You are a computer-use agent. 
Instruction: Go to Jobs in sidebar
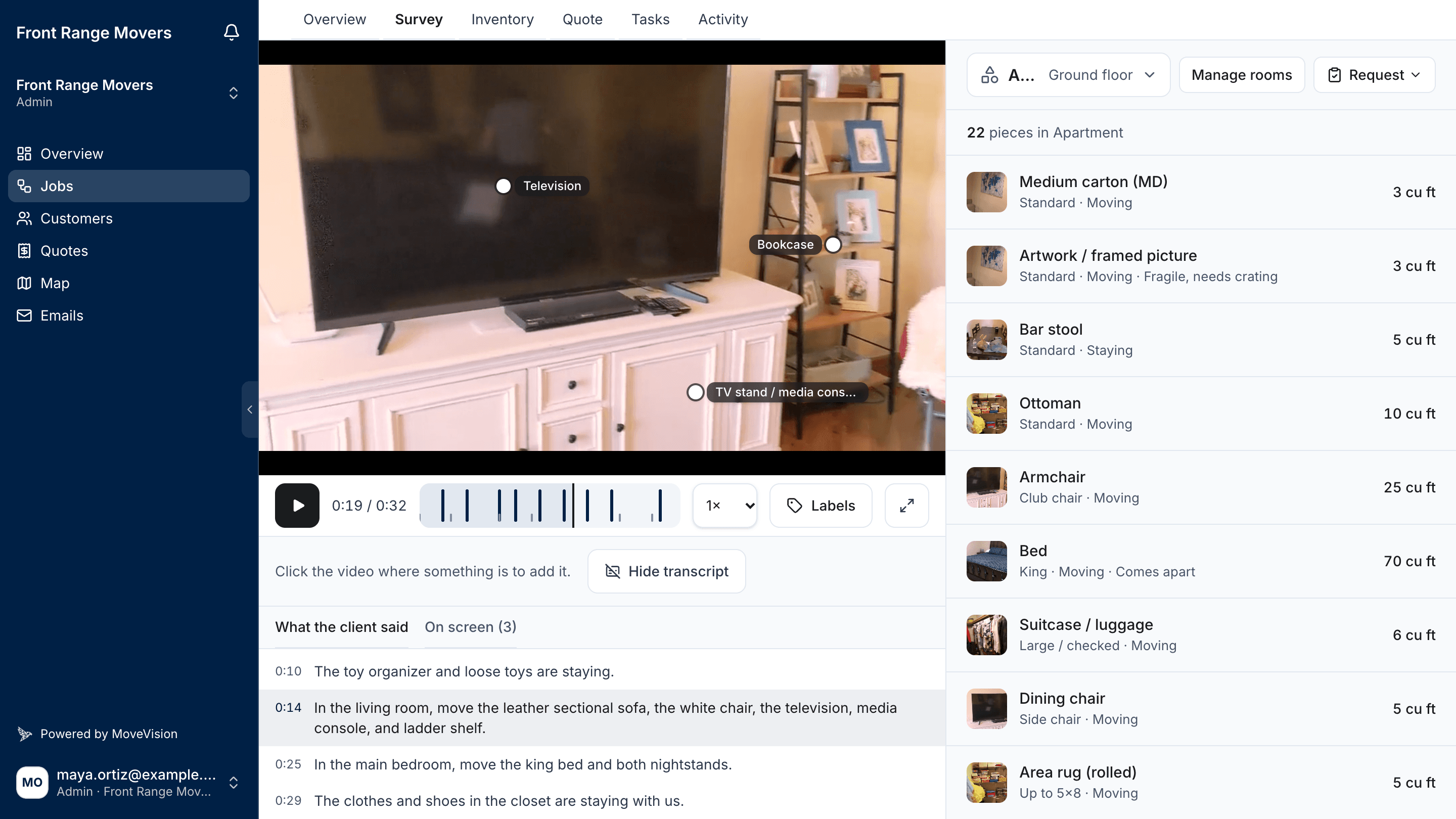[x=129, y=186]
